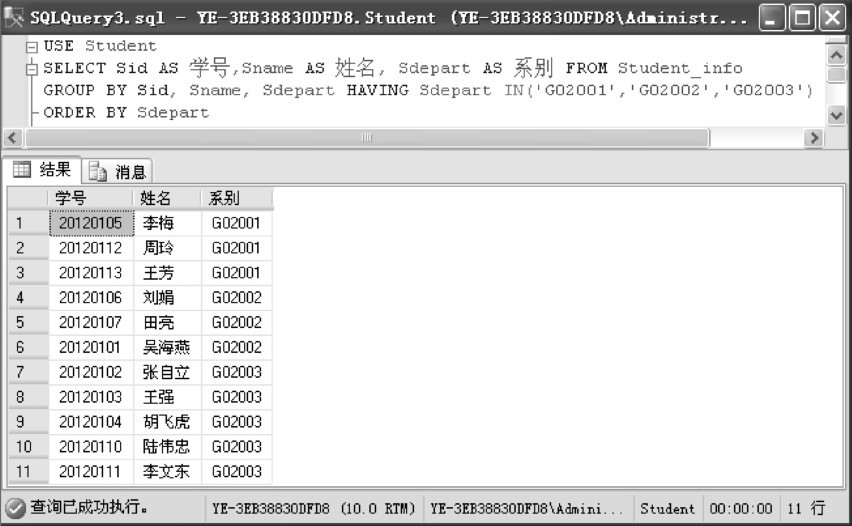Click name cell 刘娟
The width and height of the screenshot is (852, 526).
pyautogui.click(x=167, y=298)
